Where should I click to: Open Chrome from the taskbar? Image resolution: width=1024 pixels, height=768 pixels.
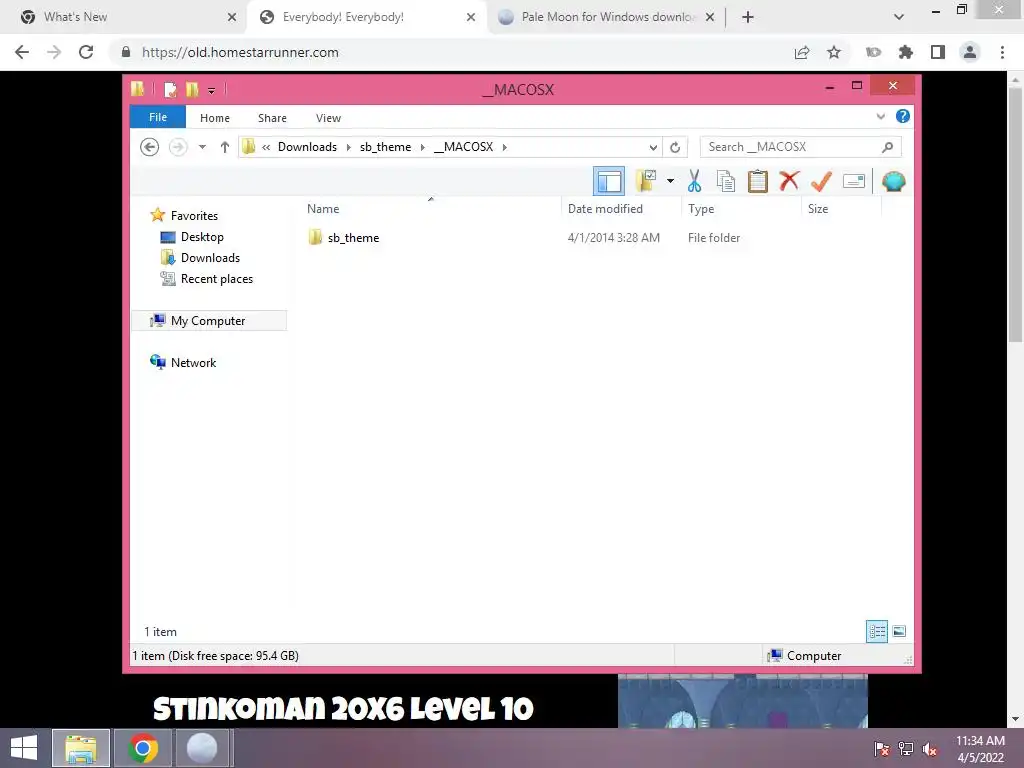tap(143, 748)
